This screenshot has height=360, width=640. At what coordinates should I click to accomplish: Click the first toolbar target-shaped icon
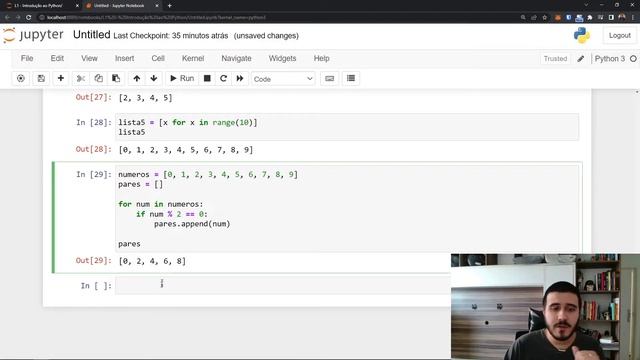(x=21, y=78)
